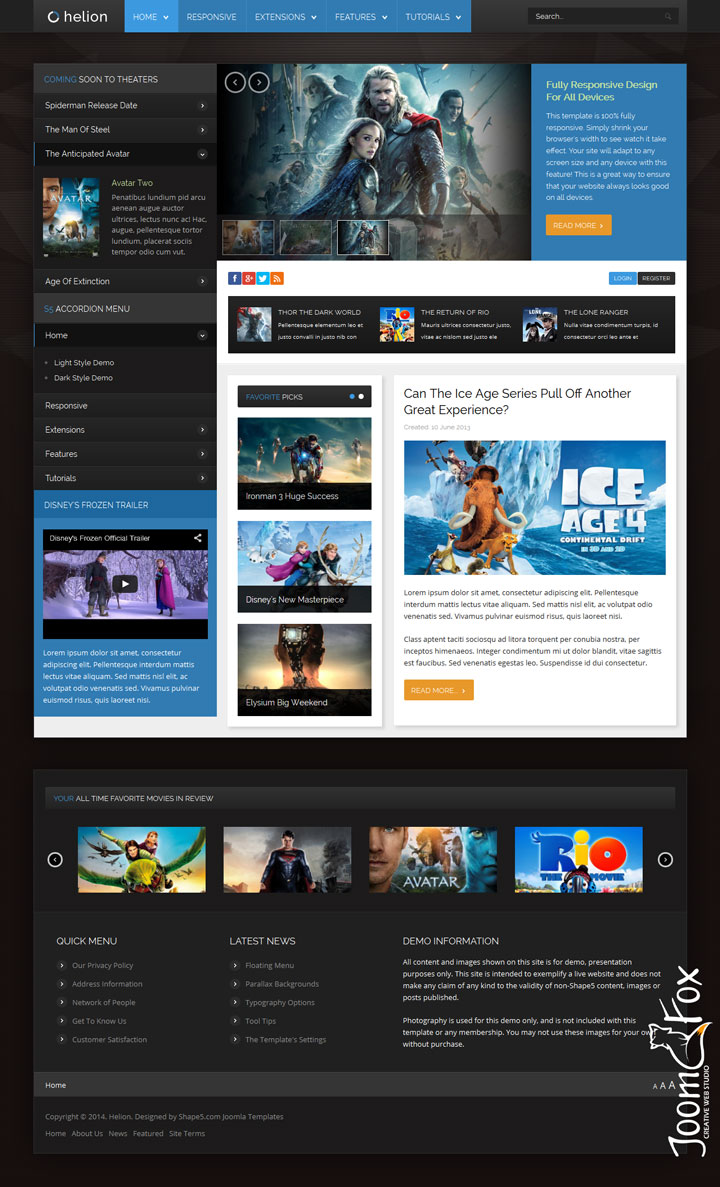Open Dark Style Demo submenu link

pos(83,378)
